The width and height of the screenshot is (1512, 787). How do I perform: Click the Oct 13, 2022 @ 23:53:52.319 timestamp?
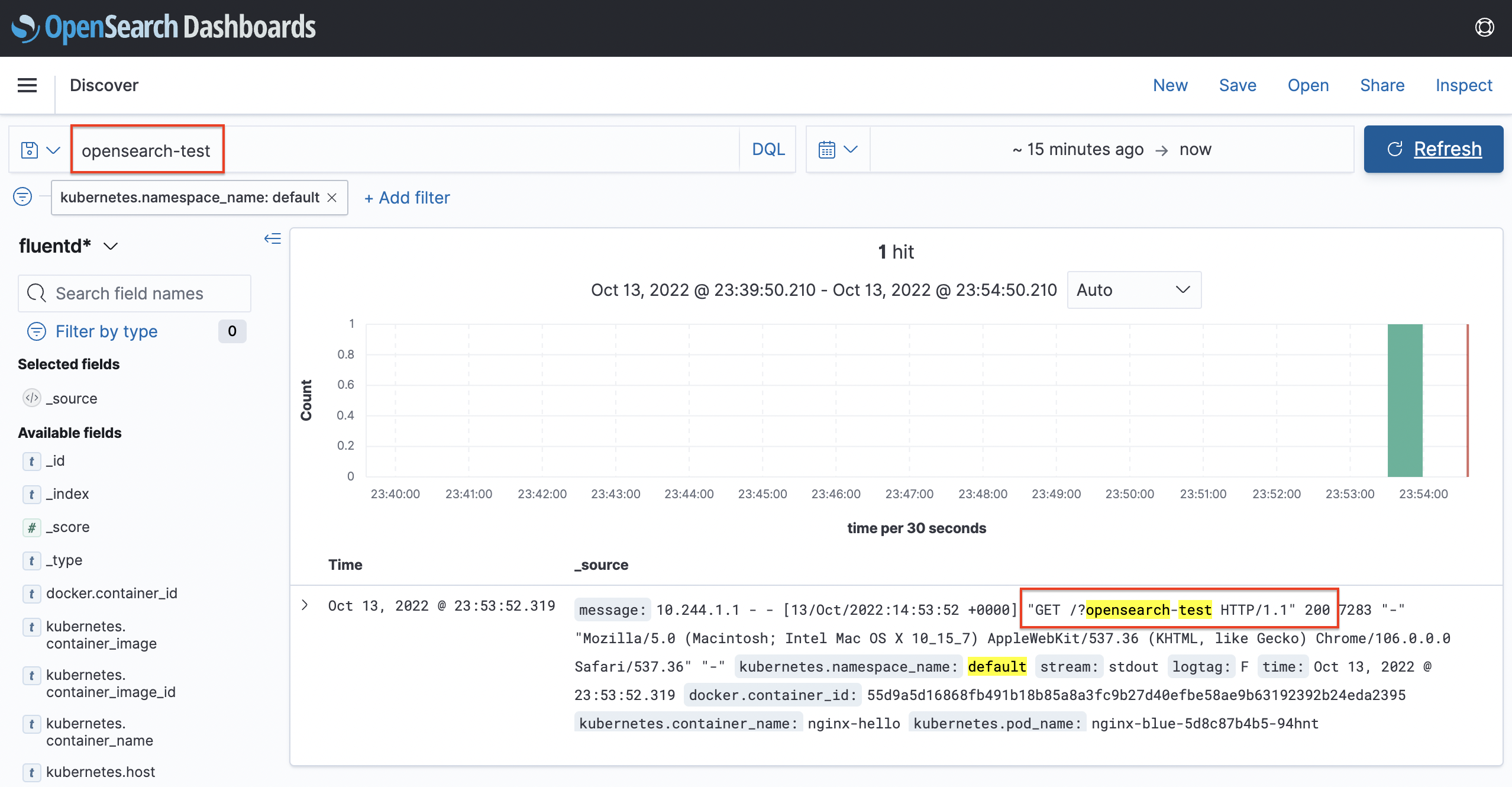pyautogui.click(x=441, y=606)
